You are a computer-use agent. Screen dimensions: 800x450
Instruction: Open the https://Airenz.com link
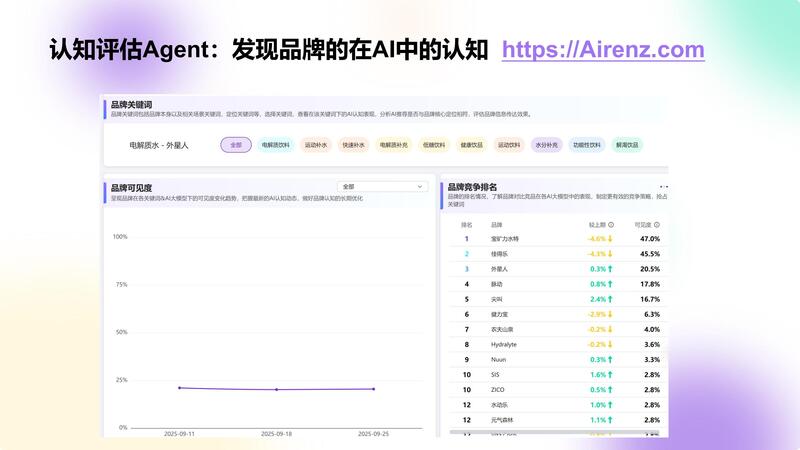pos(602,50)
